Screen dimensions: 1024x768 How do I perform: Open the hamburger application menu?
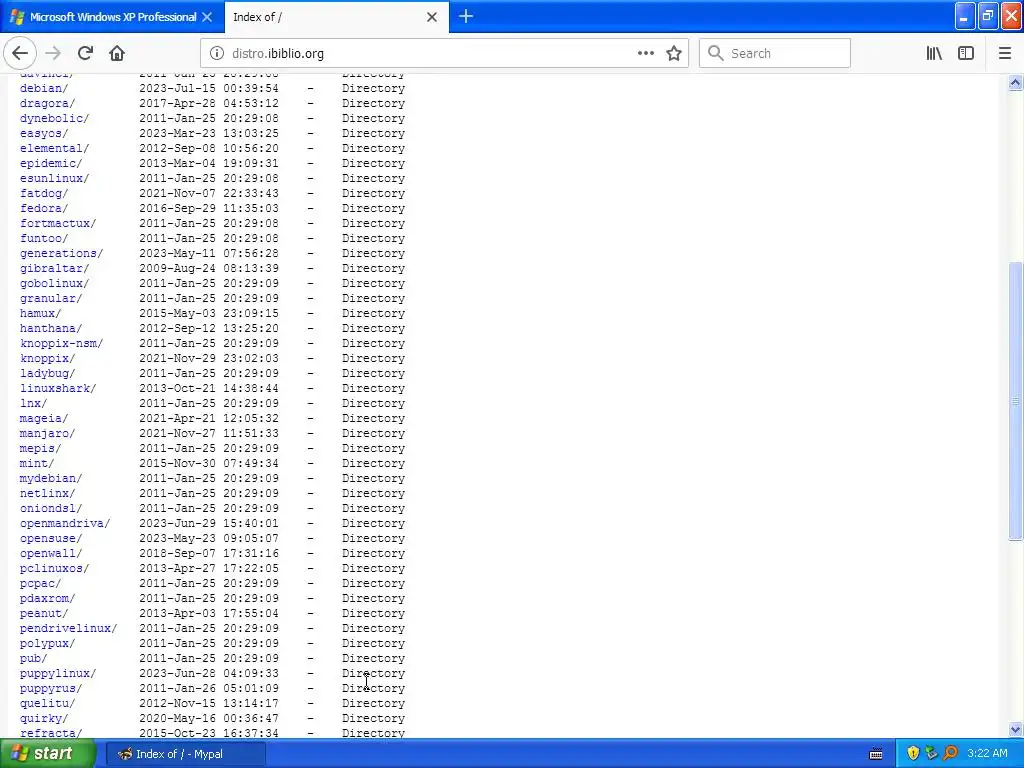[x=1005, y=54]
